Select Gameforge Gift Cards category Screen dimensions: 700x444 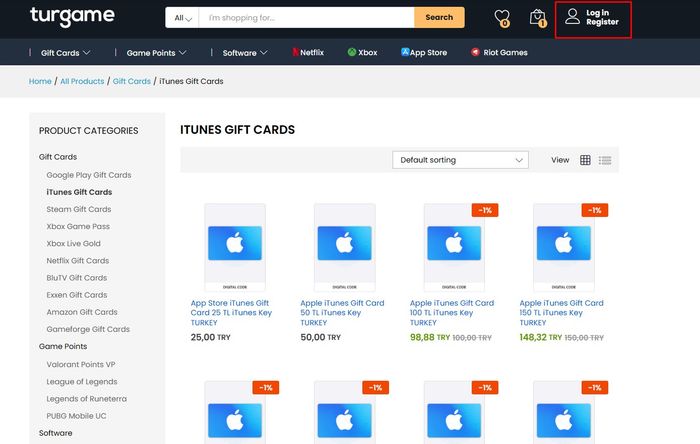coord(88,329)
